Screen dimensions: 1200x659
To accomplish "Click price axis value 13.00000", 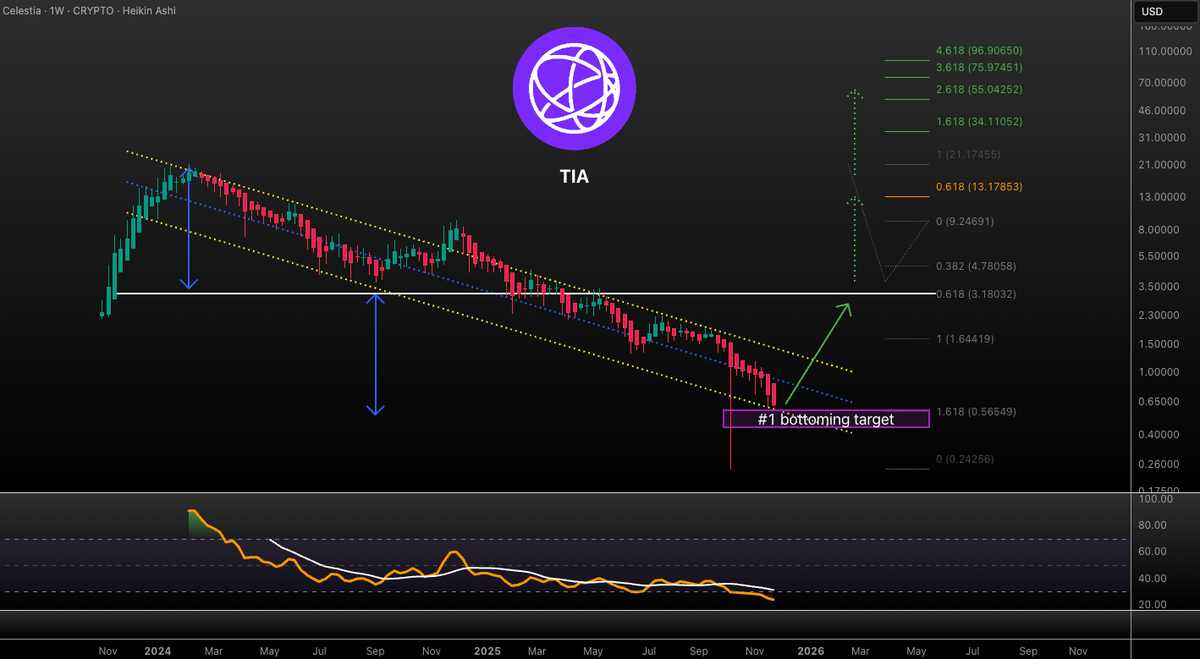I will pos(1164,197).
